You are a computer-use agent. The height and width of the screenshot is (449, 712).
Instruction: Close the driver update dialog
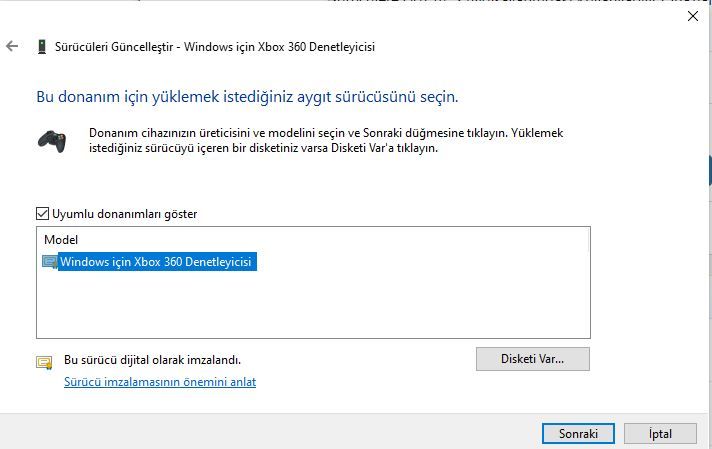pyautogui.click(x=692, y=16)
